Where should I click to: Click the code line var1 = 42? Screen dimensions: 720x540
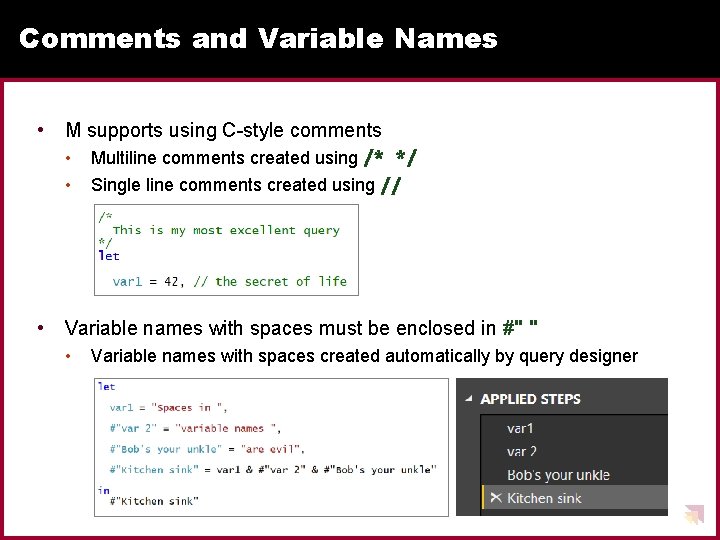pos(148,281)
